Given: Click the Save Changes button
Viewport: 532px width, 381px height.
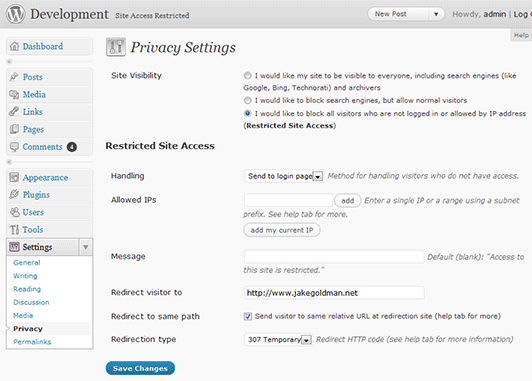Looking at the screenshot, I should click(x=140, y=368).
